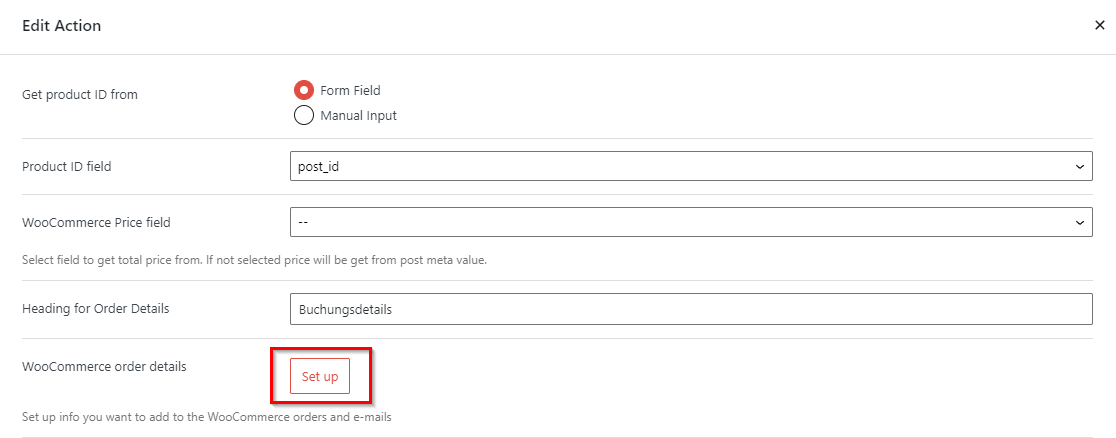
Task: Click the "Get product ID from" label
Action: tap(80, 95)
